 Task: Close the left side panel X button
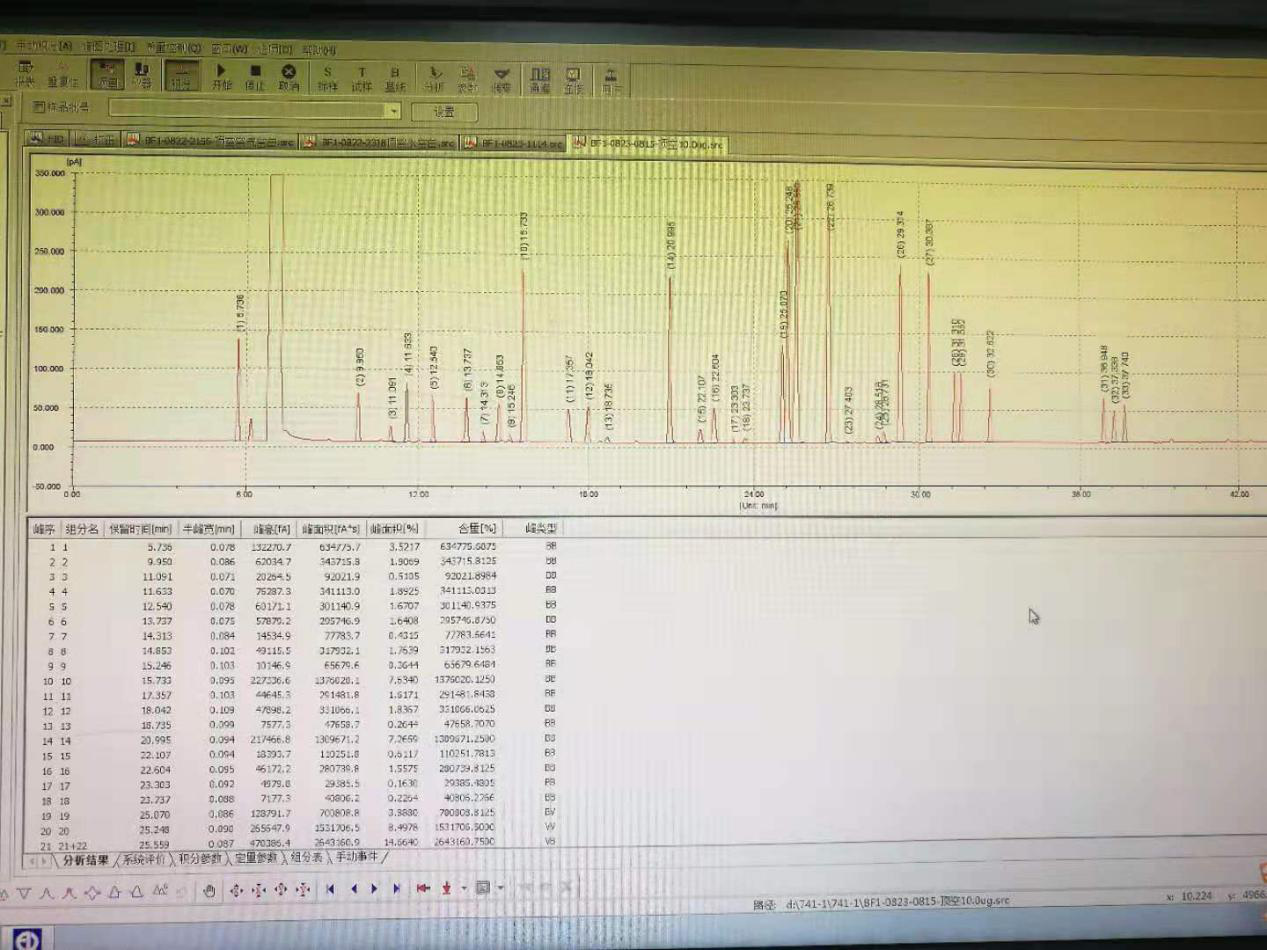coord(5,101)
